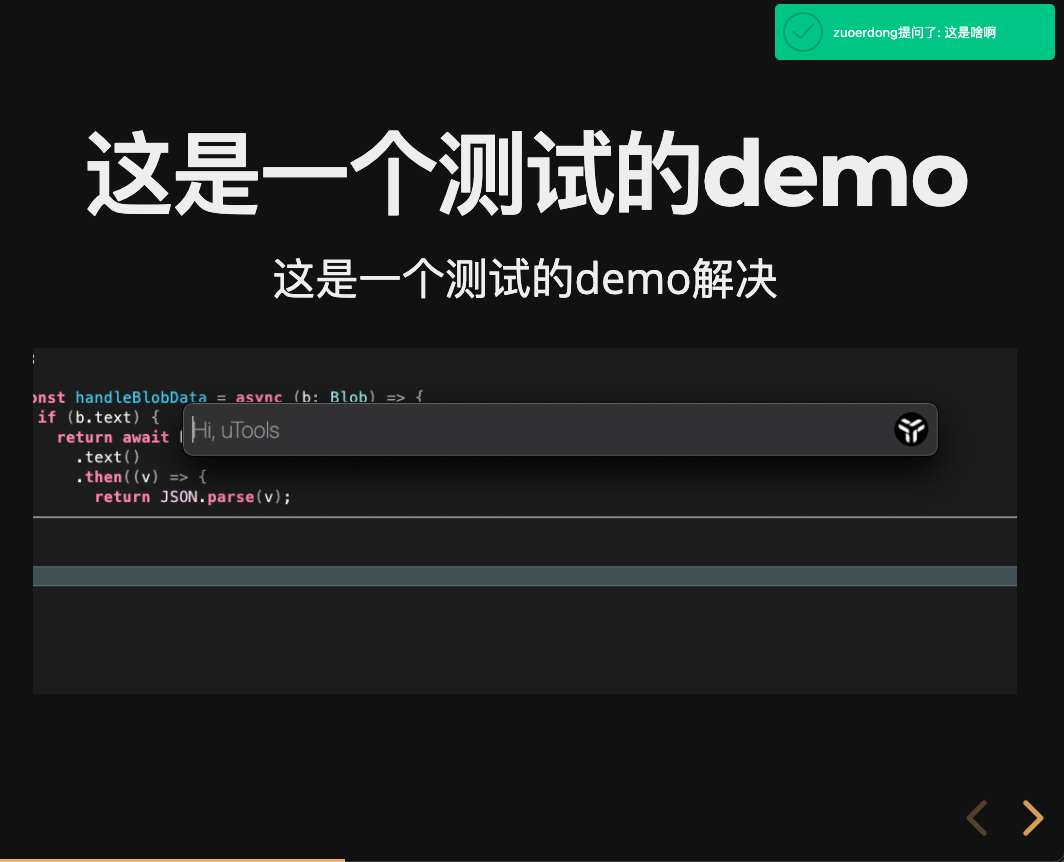Go to the next slide arrow
This screenshot has height=862, width=1064.
pyautogui.click(x=1033, y=818)
